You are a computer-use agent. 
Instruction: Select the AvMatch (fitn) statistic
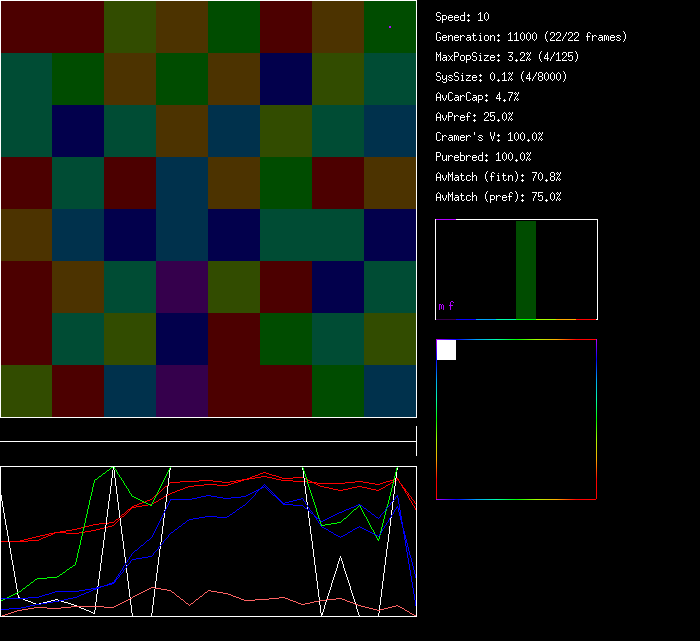point(498,177)
